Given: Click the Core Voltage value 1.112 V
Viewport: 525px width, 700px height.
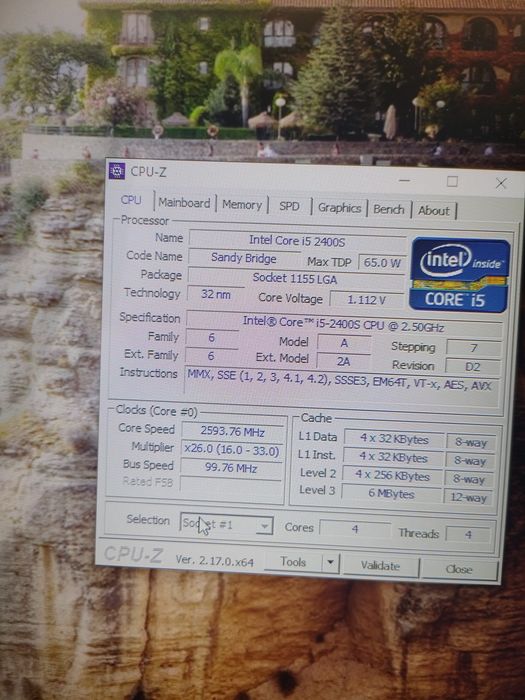Looking at the screenshot, I should coord(366,299).
